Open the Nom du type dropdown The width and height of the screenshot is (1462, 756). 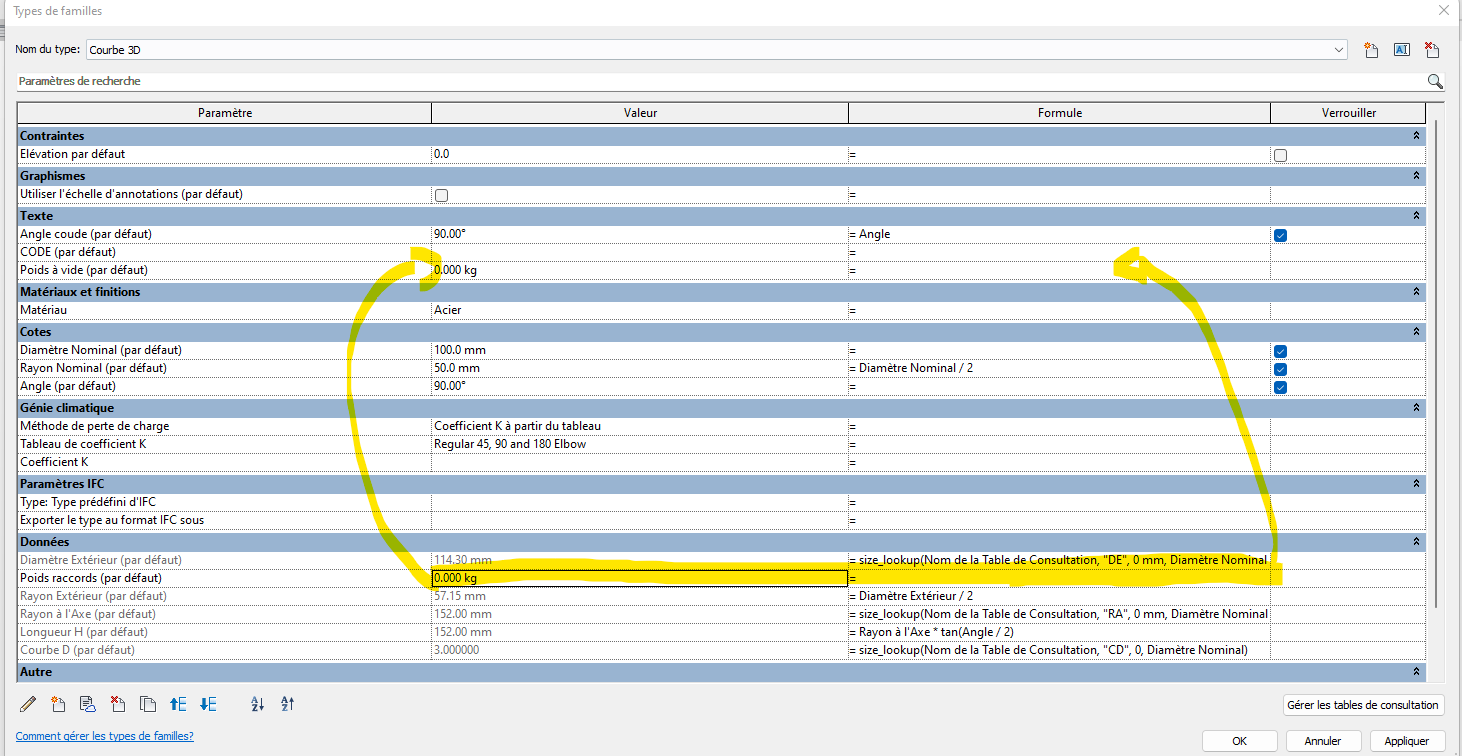click(x=1340, y=49)
